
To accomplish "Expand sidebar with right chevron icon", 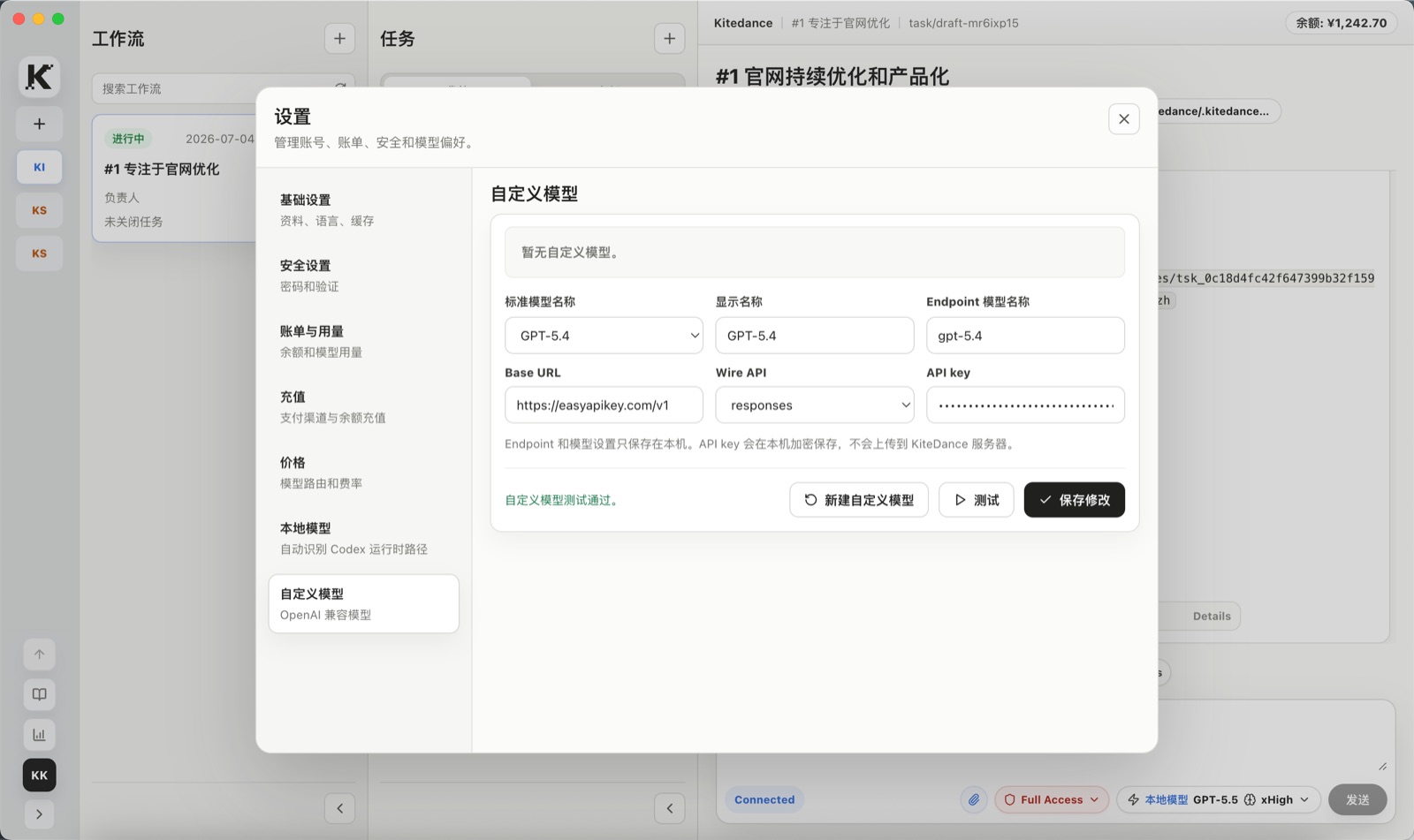I will (39, 814).
